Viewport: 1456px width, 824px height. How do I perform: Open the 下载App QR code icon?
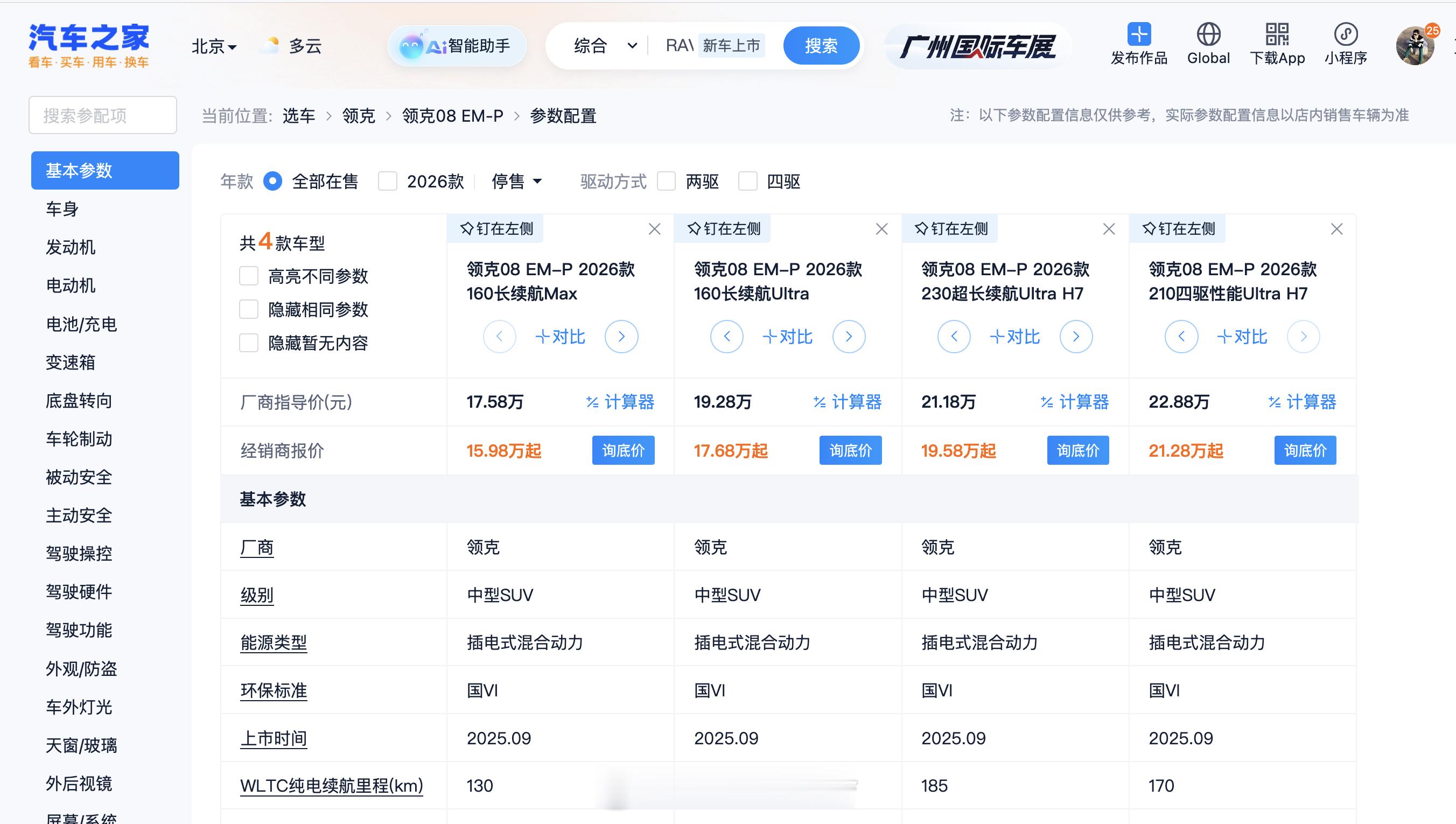coord(1277,34)
